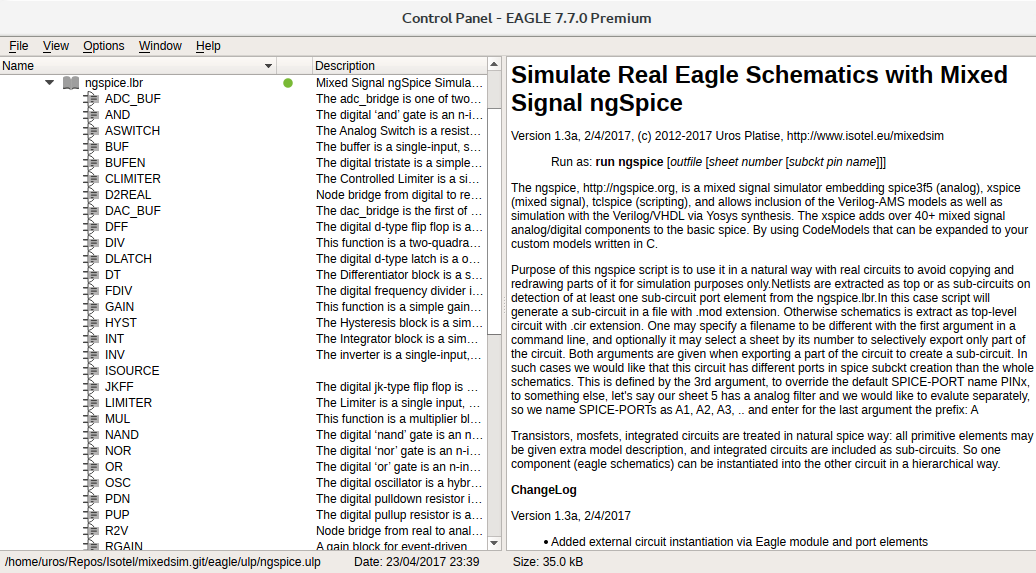Click 'Node bridge from digital to re' description

tap(398, 195)
